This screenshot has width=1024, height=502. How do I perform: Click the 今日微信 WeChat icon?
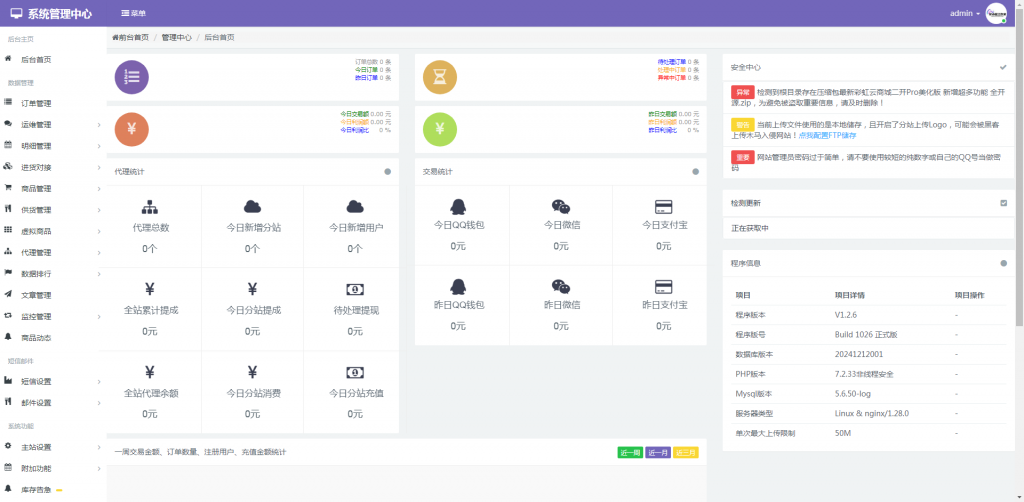click(x=561, y=206)
